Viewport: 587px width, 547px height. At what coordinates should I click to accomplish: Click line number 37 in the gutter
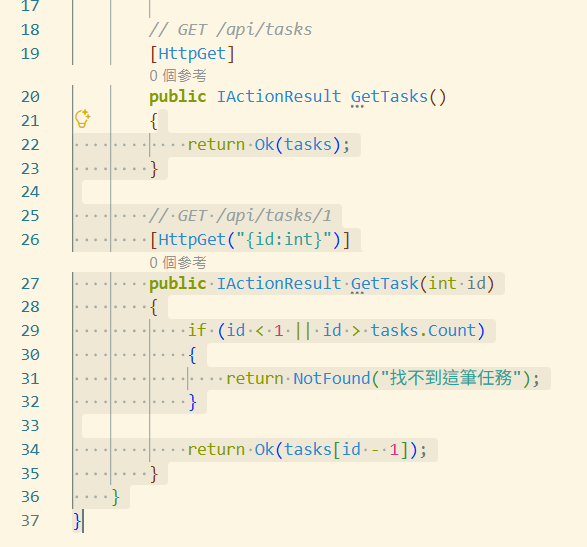[x=30, y=521]
